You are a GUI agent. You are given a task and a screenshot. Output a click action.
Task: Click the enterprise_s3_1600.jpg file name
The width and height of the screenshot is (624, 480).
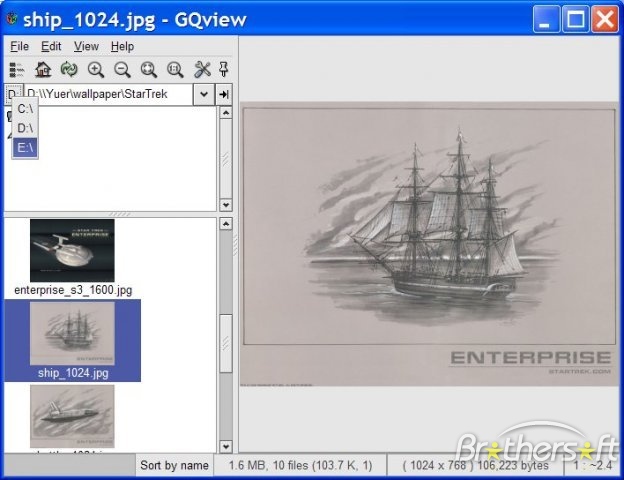point(73,290)
